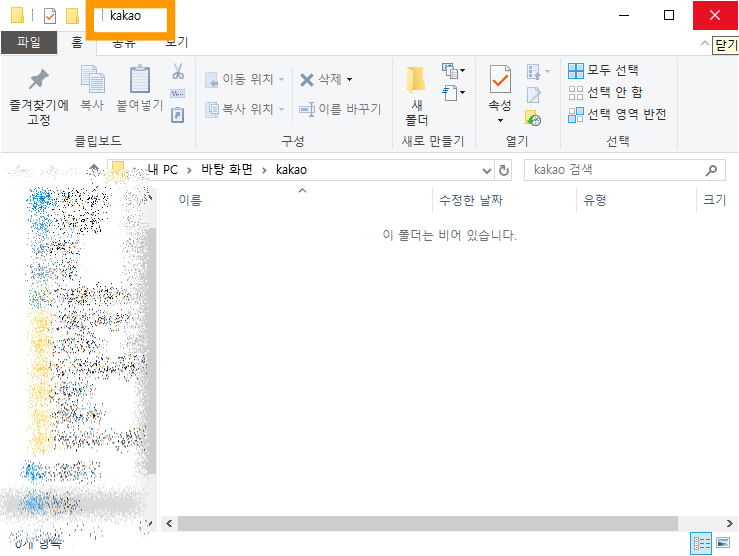Click the folder icon in quick access toolbar
739x556 pixels.
pos(17,16)
